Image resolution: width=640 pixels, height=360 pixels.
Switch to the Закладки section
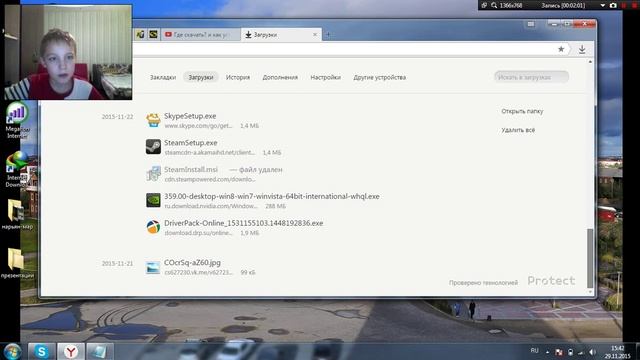pyautogui.click(x=163, y=77)
